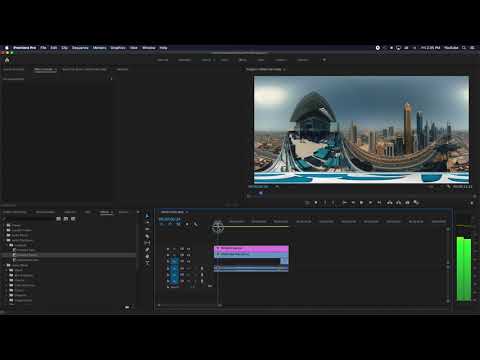Toggle Linked Selection in timeline header
Image resolution: width=480 pixels, height=360 pixels.
178,224
